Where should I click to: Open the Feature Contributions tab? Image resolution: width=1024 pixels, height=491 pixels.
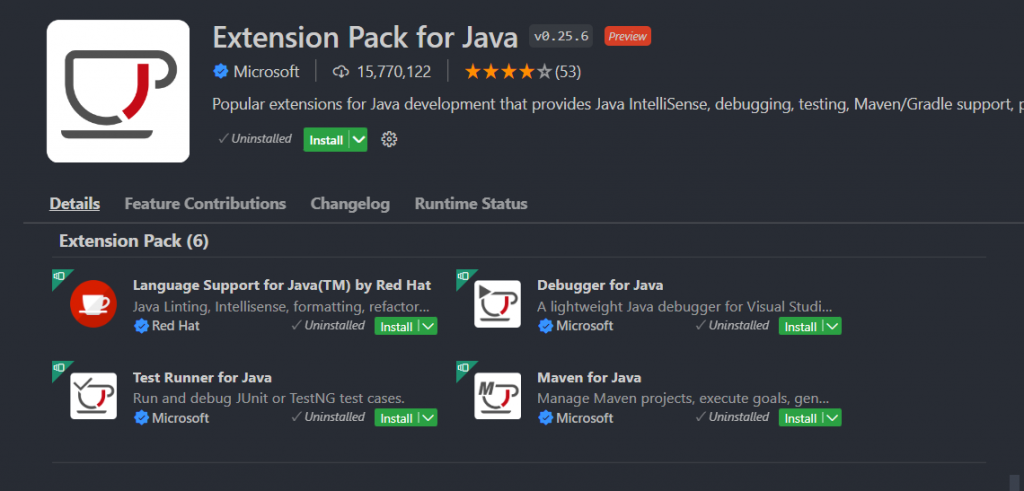(x=205, y=204)
